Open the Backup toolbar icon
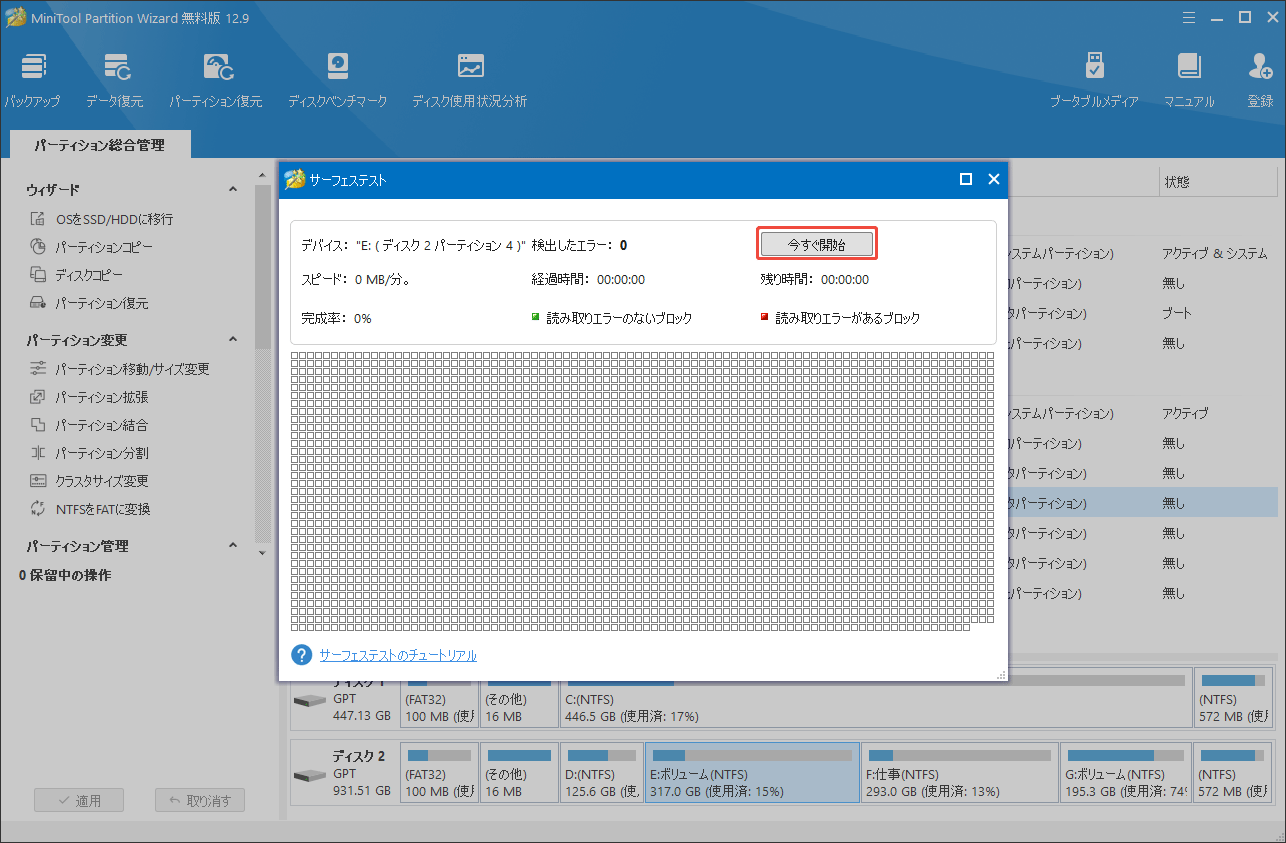 click(x=33, y=68)
